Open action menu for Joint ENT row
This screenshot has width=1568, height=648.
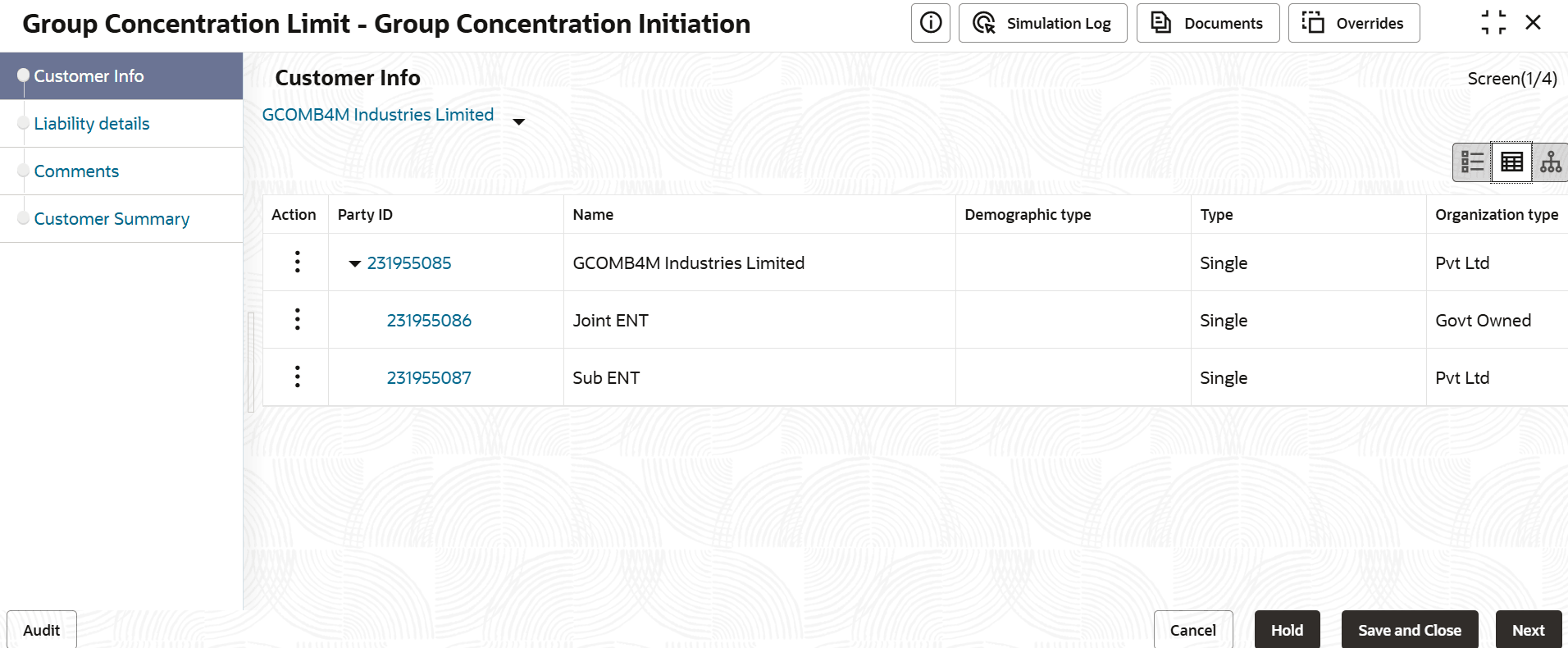pos(297,320)
